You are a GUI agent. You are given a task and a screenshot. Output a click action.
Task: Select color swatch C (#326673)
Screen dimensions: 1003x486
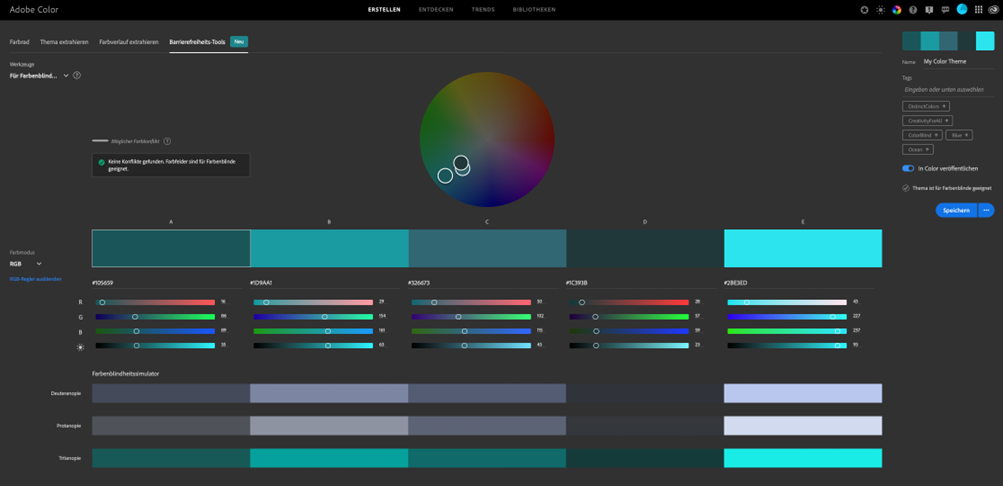pos(487,248)
